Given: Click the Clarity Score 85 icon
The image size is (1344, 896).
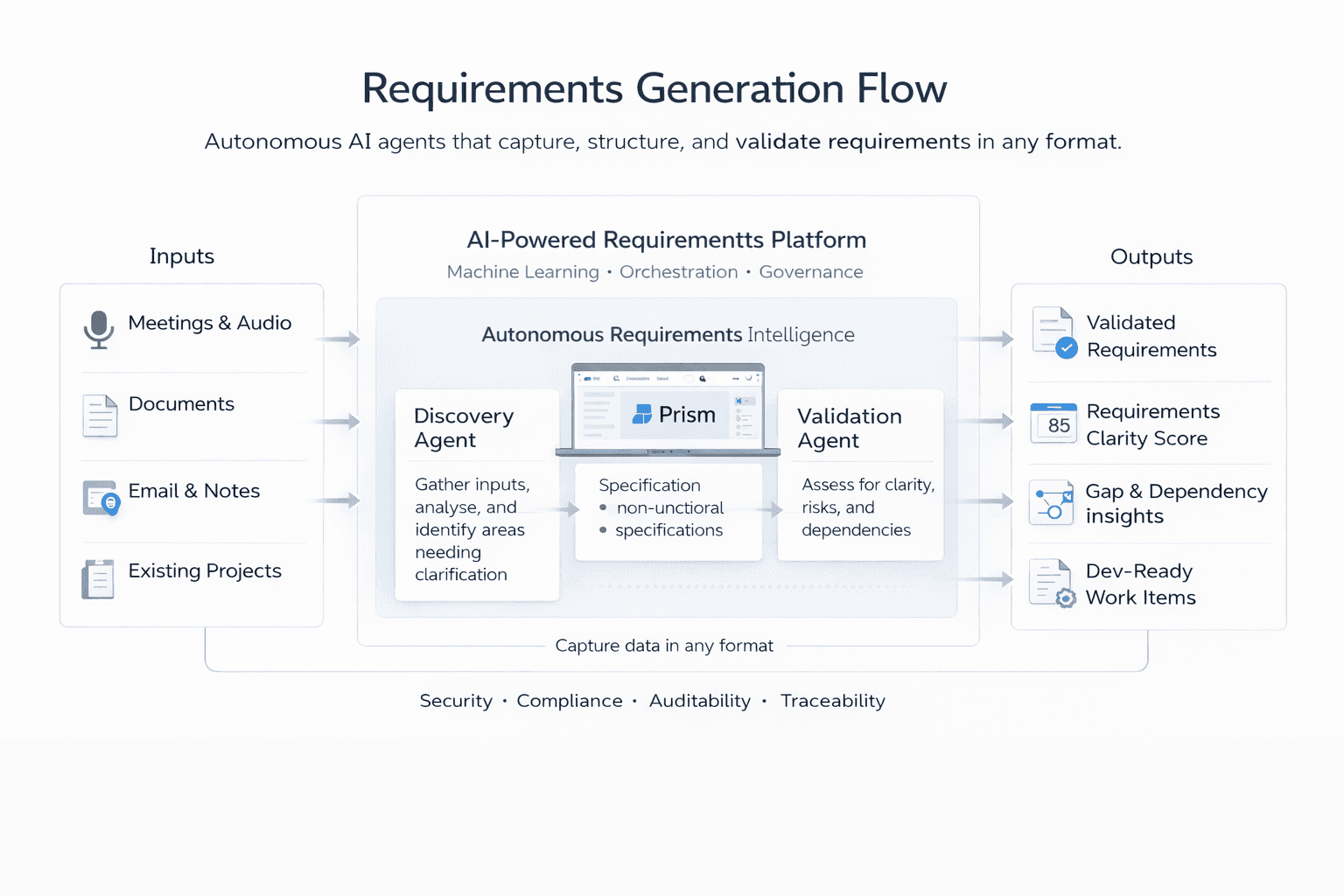Looking at the screenshot, I should pos(1053,423).
